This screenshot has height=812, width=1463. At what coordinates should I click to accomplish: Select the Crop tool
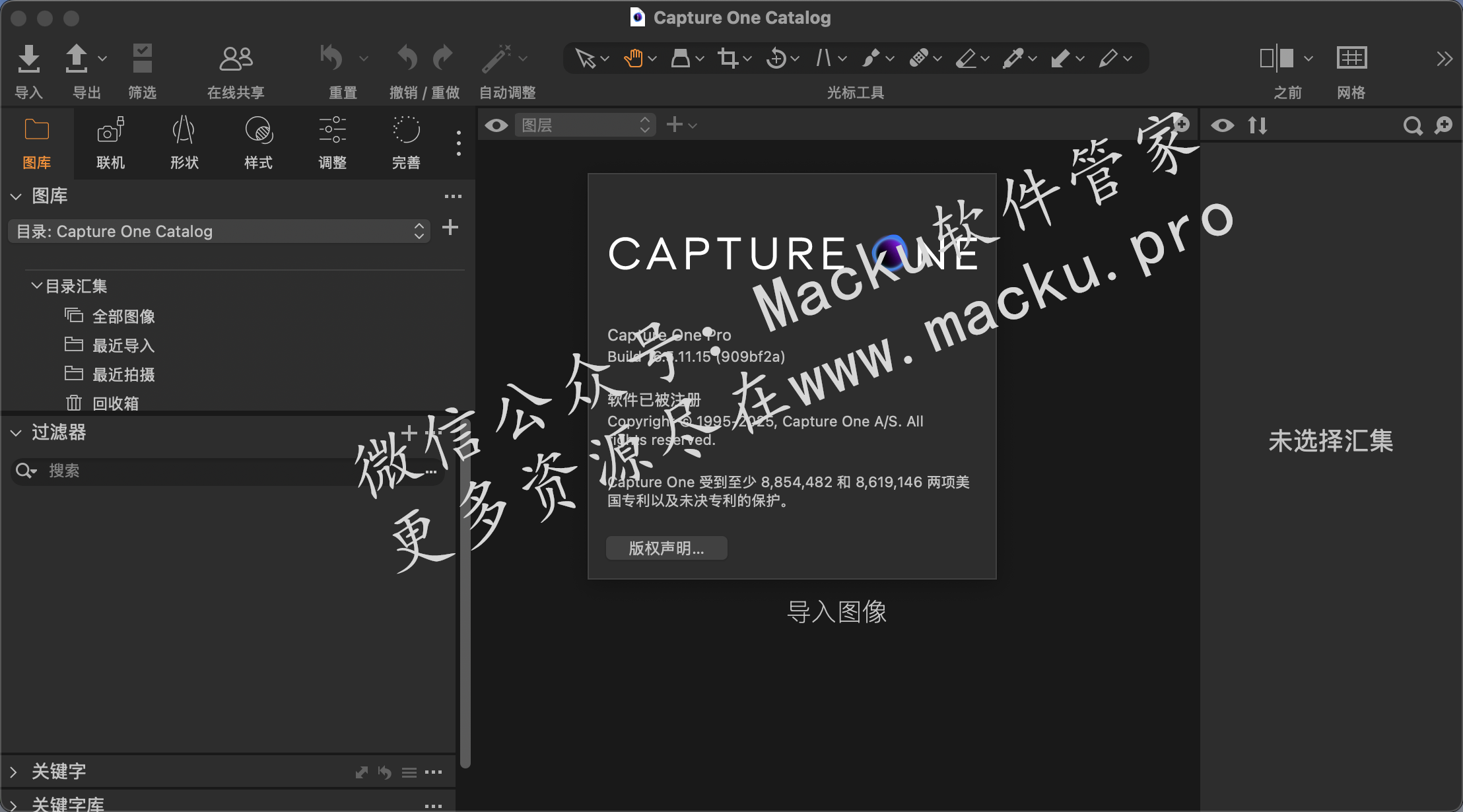[728, 58]
